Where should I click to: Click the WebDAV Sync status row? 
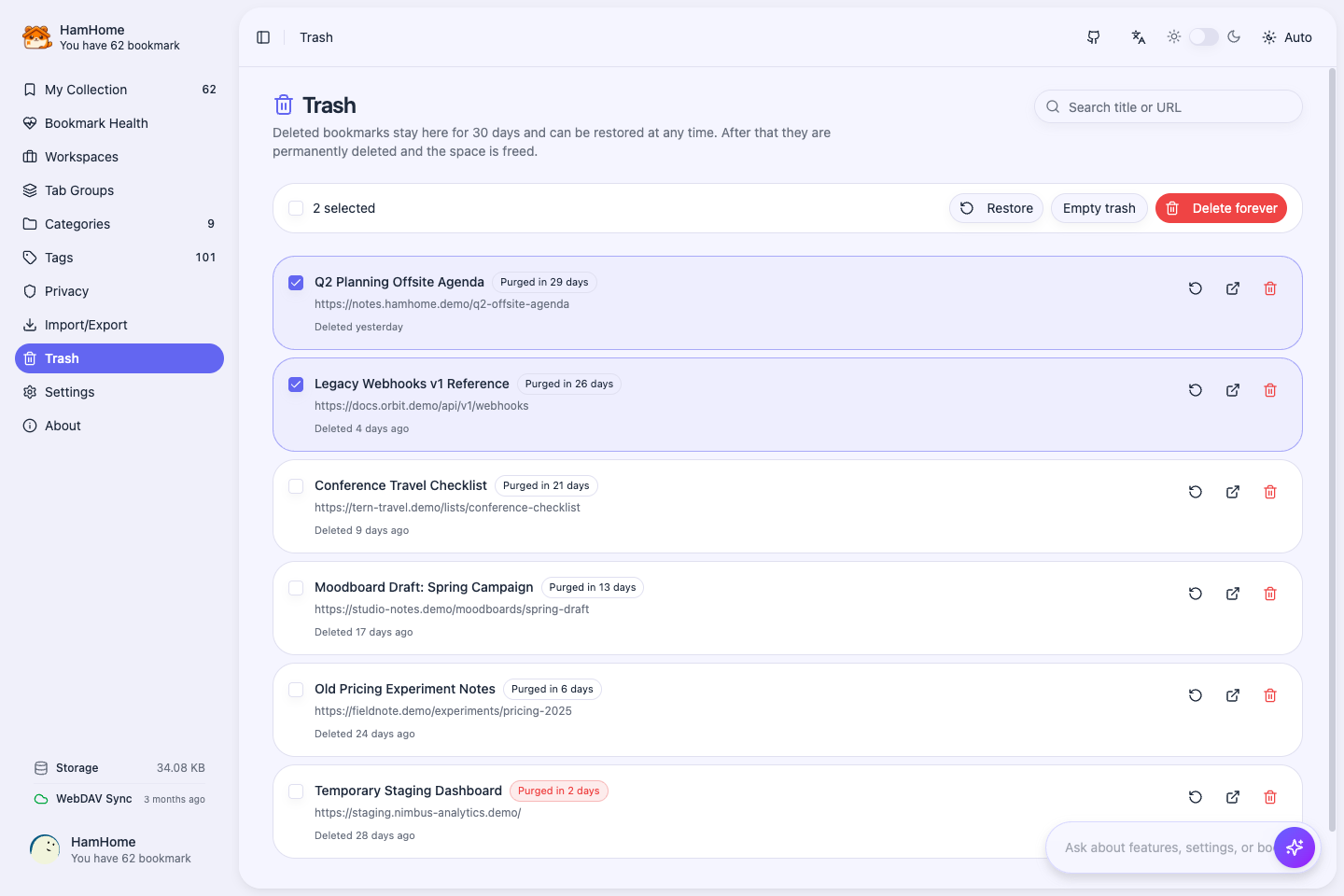pyautogui.click(x=119, y=799)
